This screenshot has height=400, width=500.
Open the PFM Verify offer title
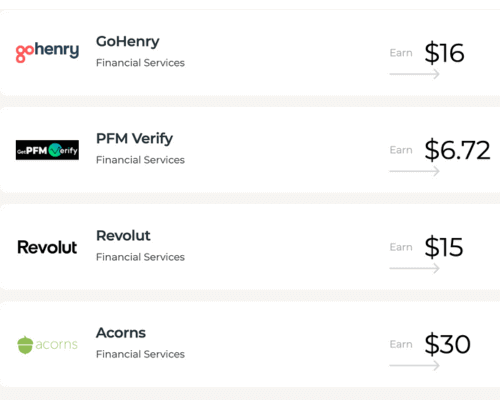[134, 139]
